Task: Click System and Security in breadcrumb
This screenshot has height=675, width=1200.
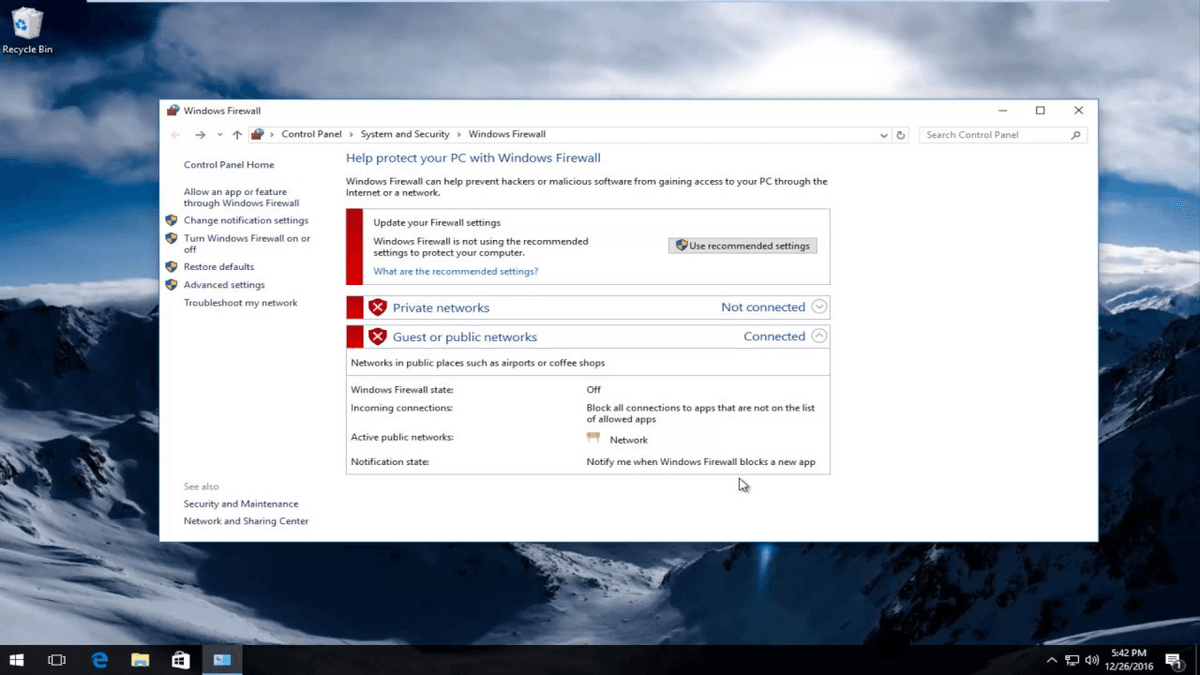Action: coord(405,134)
